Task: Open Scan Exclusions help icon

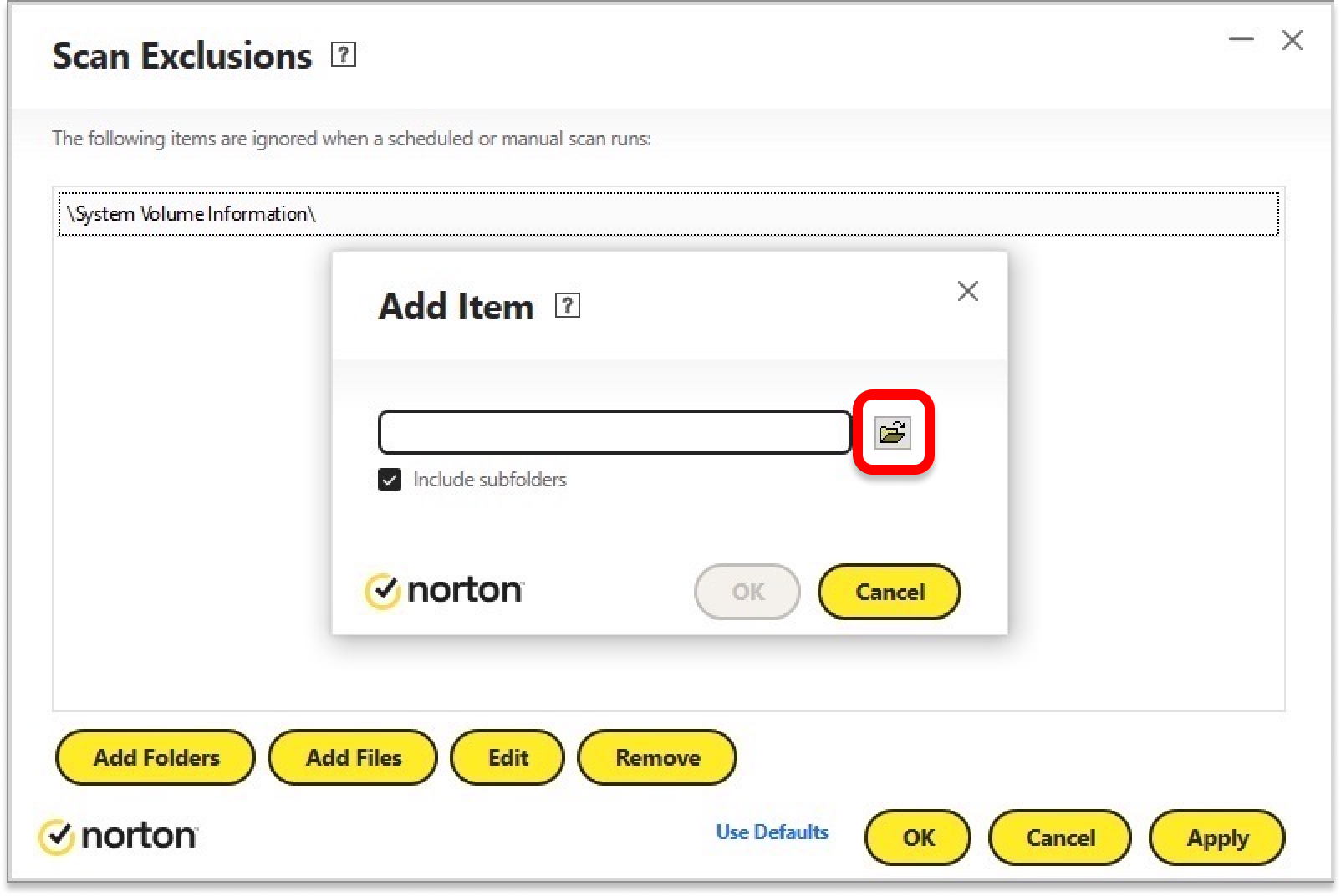Action: pos(343,55)
